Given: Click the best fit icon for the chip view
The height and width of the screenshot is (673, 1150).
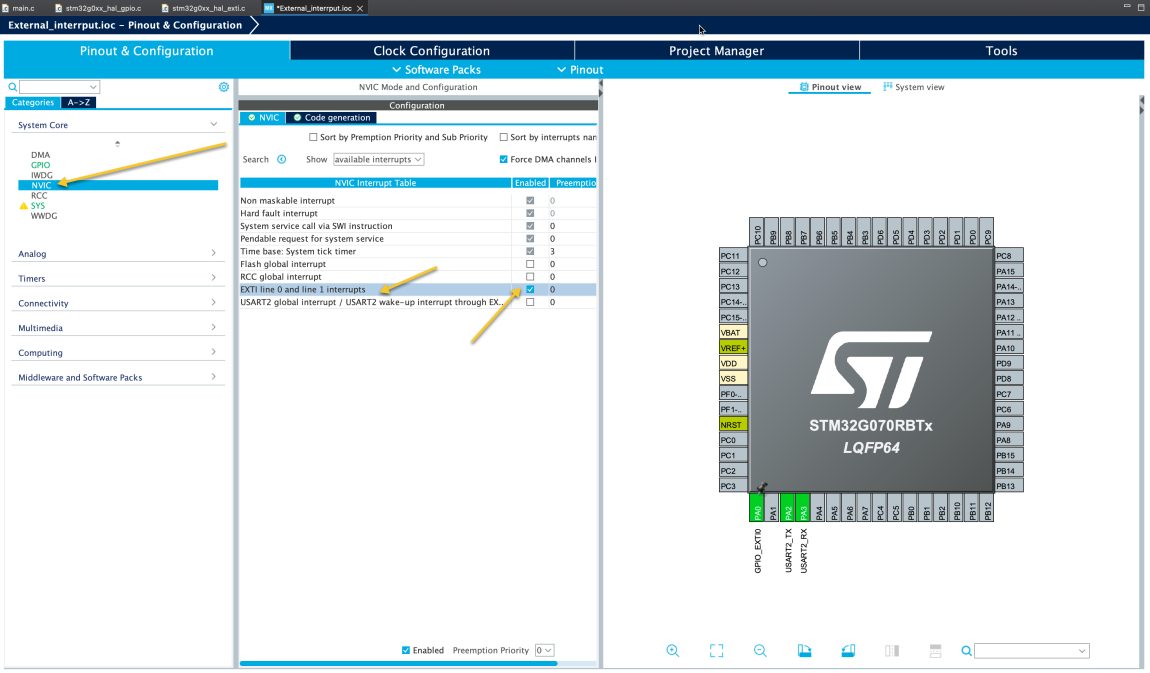Looking at the screenshot, I should 716,650.
